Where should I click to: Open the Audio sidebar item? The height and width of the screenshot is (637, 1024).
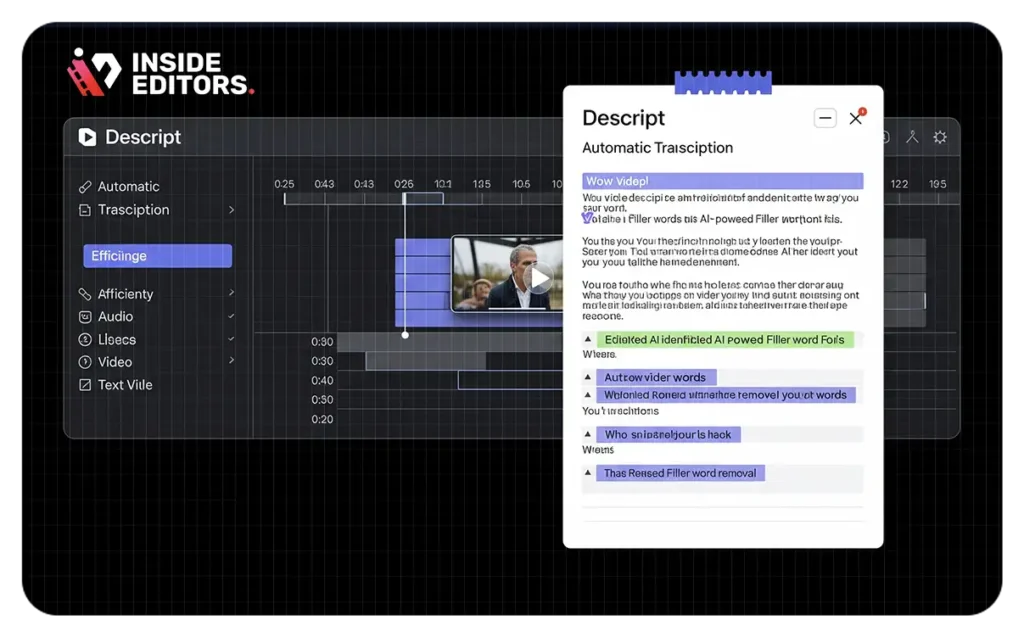click(116, 317)
